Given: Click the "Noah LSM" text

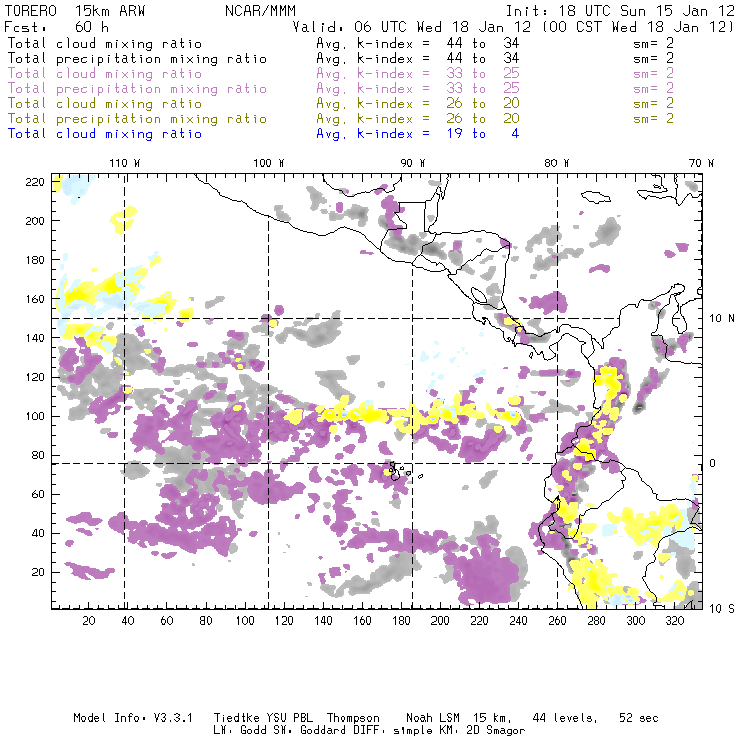Looking at the screenshot, I should (433, 718).
